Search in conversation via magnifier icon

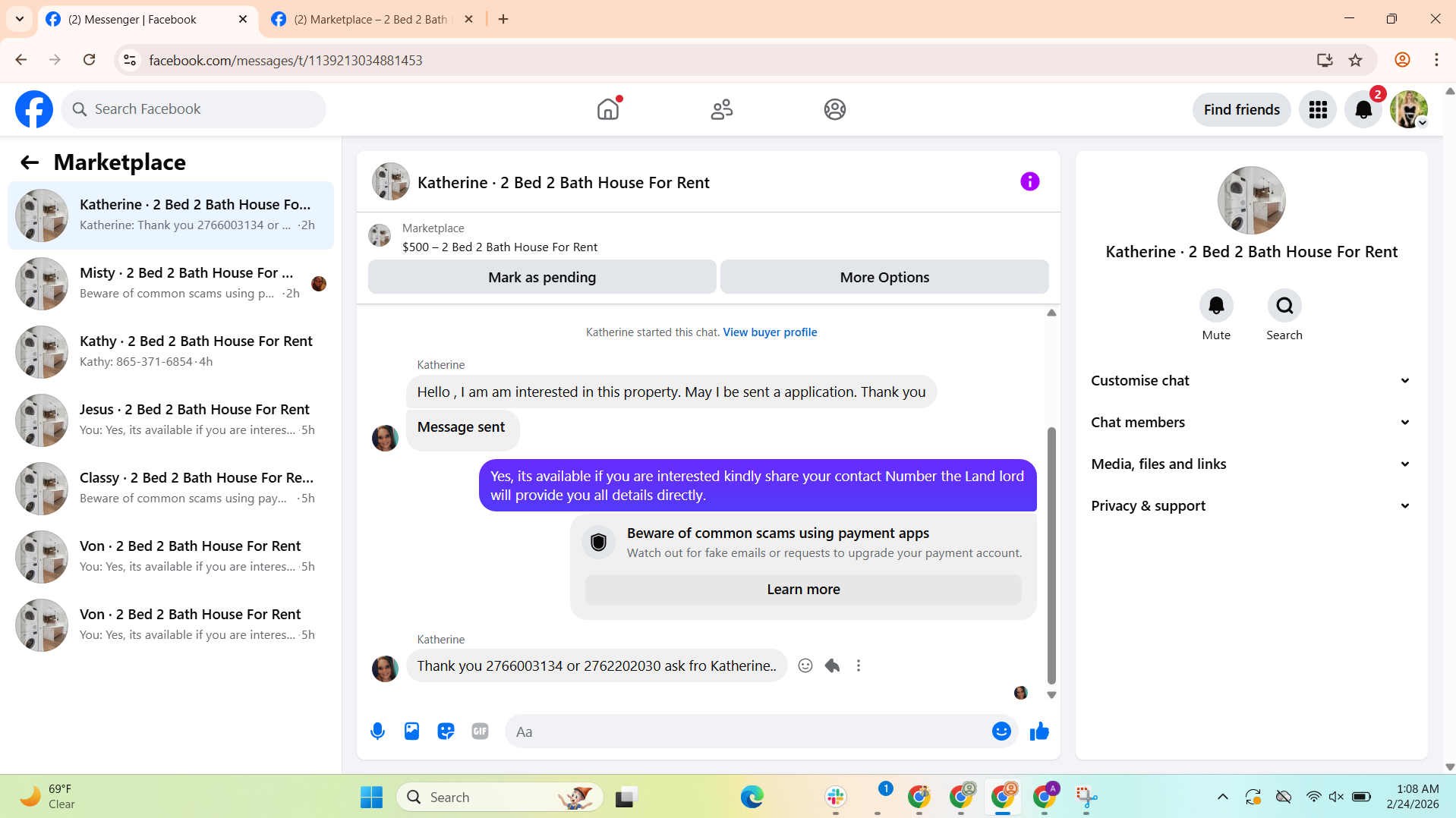coord(1284,306)
